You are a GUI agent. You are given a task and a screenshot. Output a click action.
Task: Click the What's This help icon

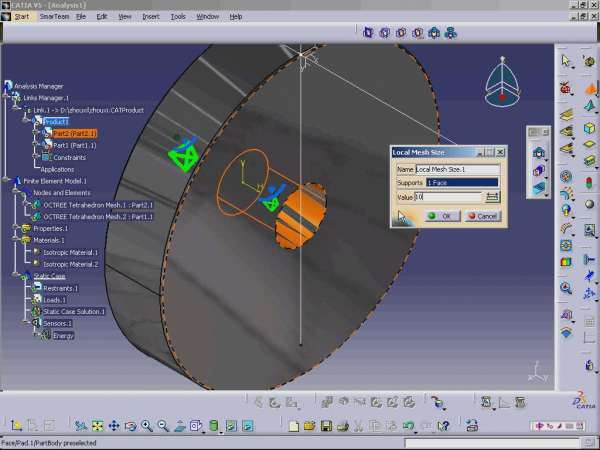coord(443,426)
